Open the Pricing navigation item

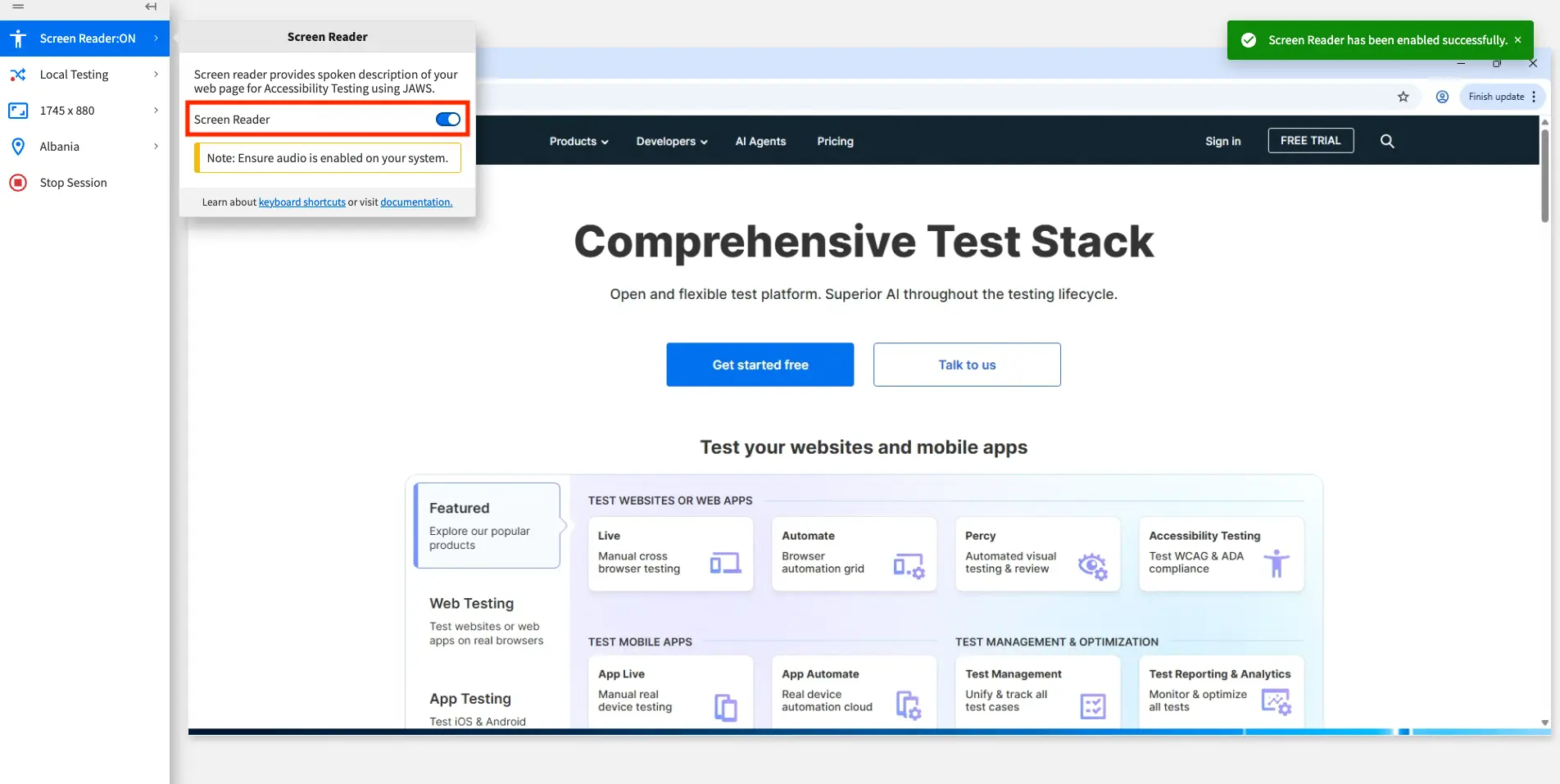click(x=835, y=141)
